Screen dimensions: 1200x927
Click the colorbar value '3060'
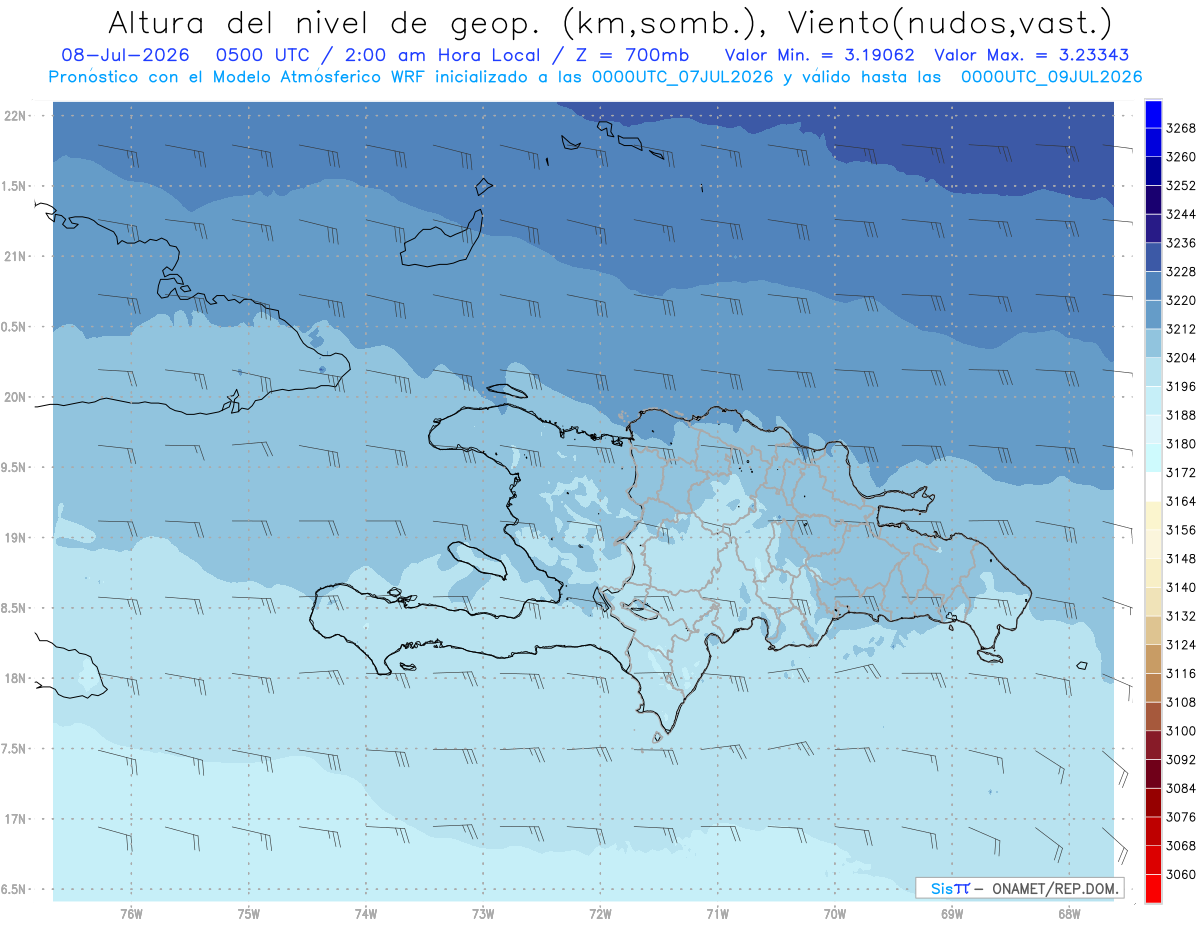(x=1180, y=874)
